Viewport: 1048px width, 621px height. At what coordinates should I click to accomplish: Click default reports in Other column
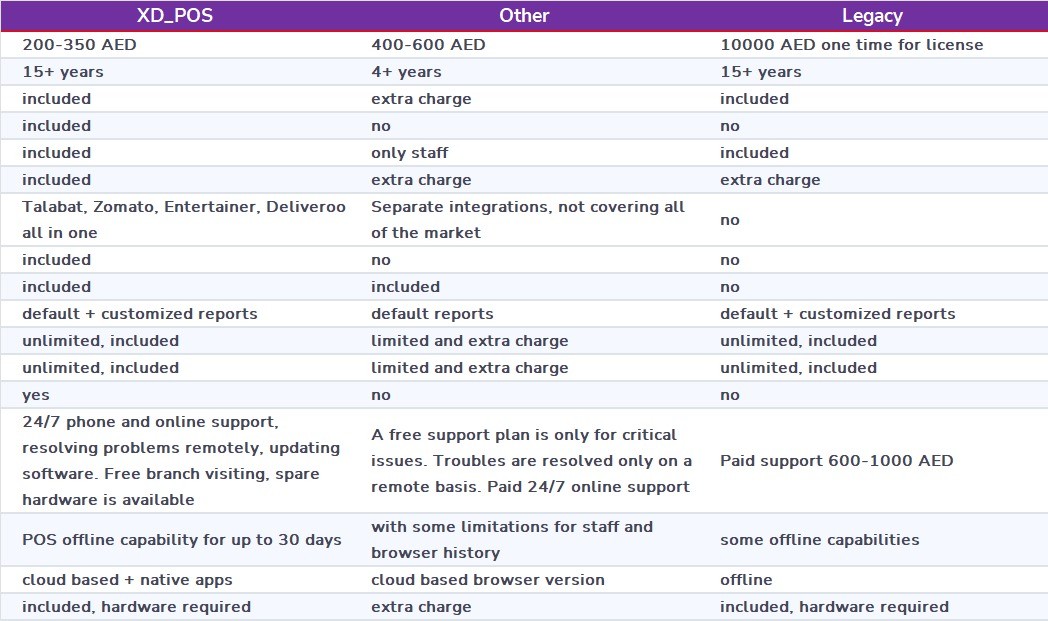click(x=432, y=314)
